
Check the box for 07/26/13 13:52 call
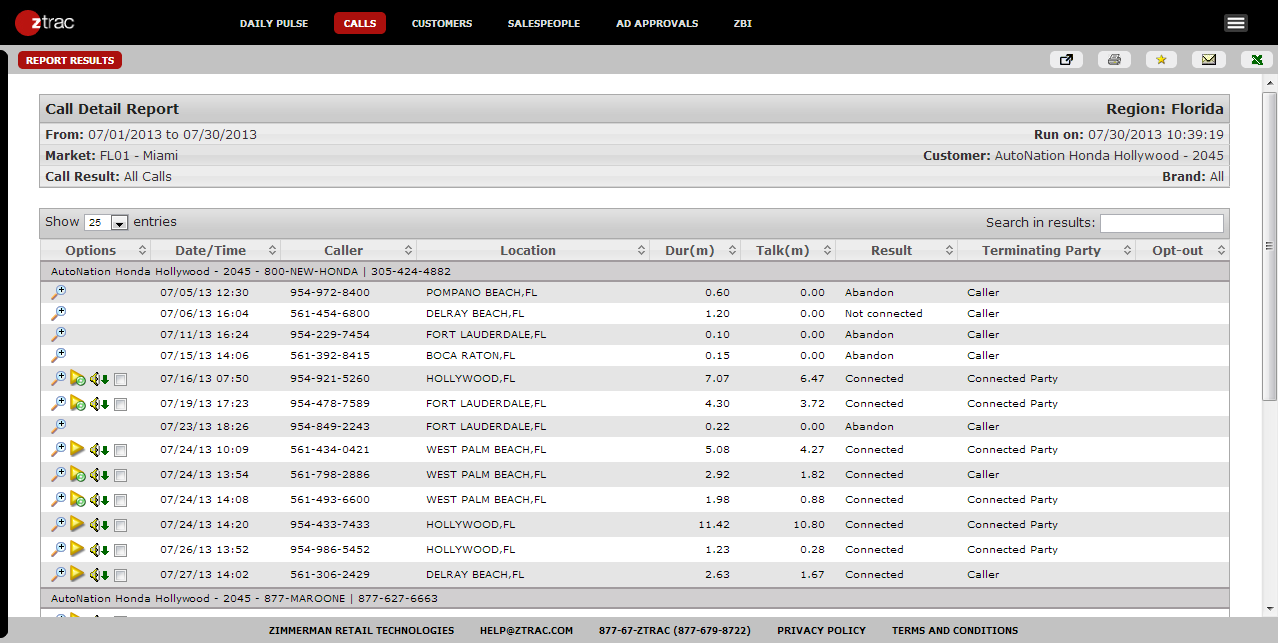(x=120, y=550)
